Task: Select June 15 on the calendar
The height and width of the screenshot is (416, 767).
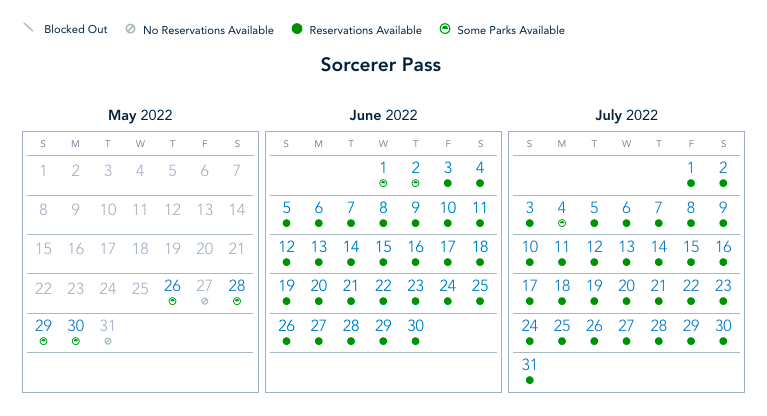Action: (x=383, y=247)
